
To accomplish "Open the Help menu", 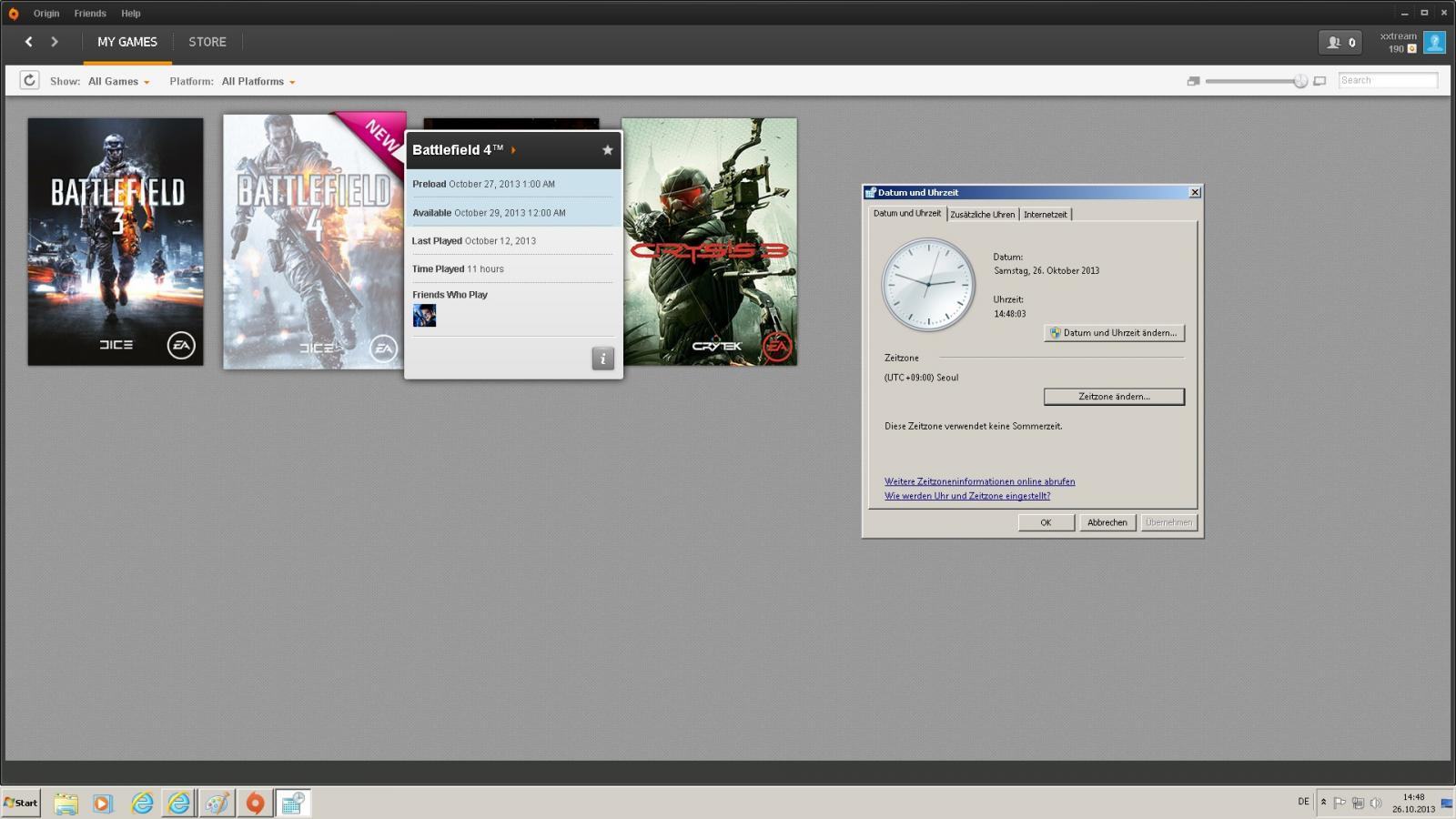I will coord(131,14).
